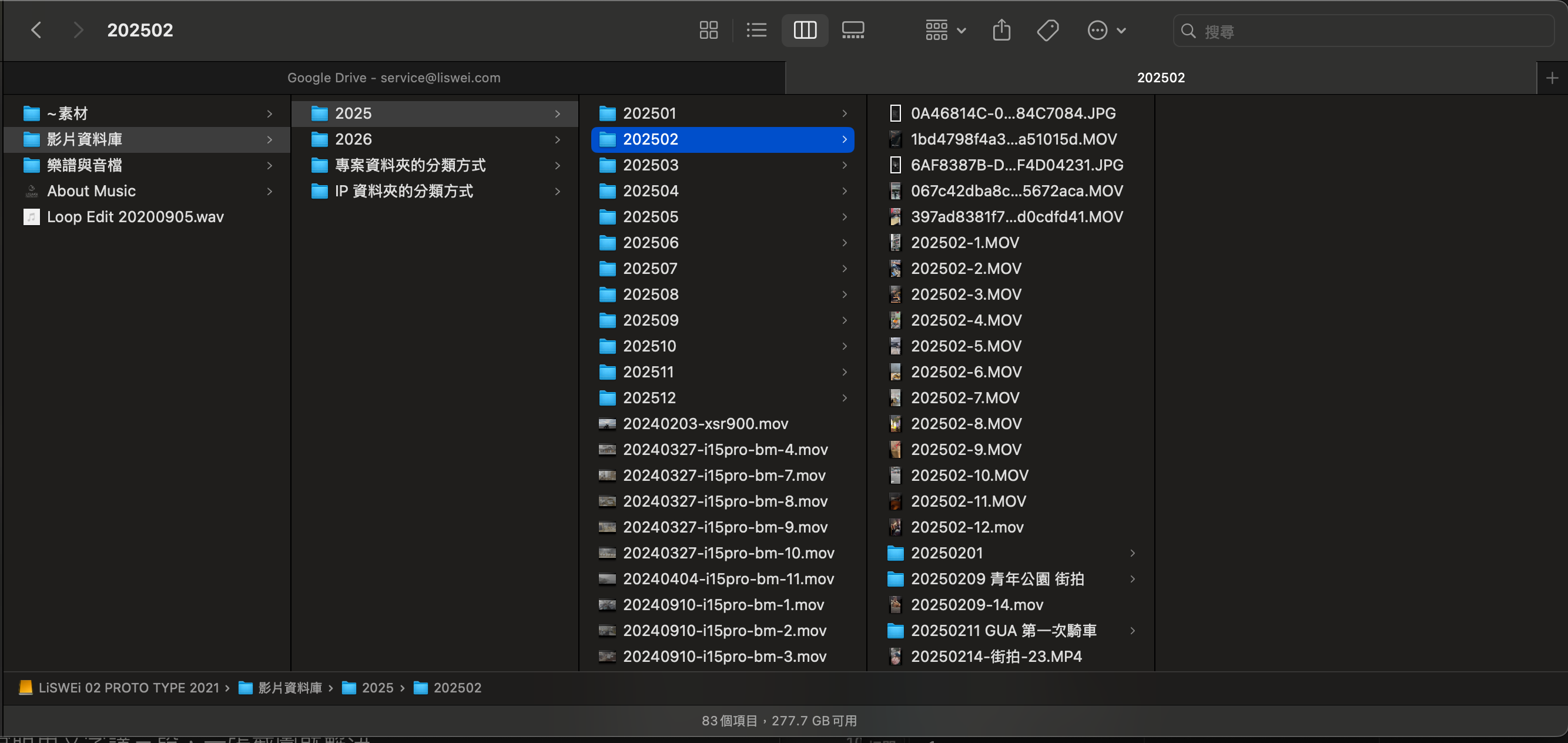Viewport: 1568px width, 743px height.
Task: Select the column view button
Action: click(x=805, y=31)
